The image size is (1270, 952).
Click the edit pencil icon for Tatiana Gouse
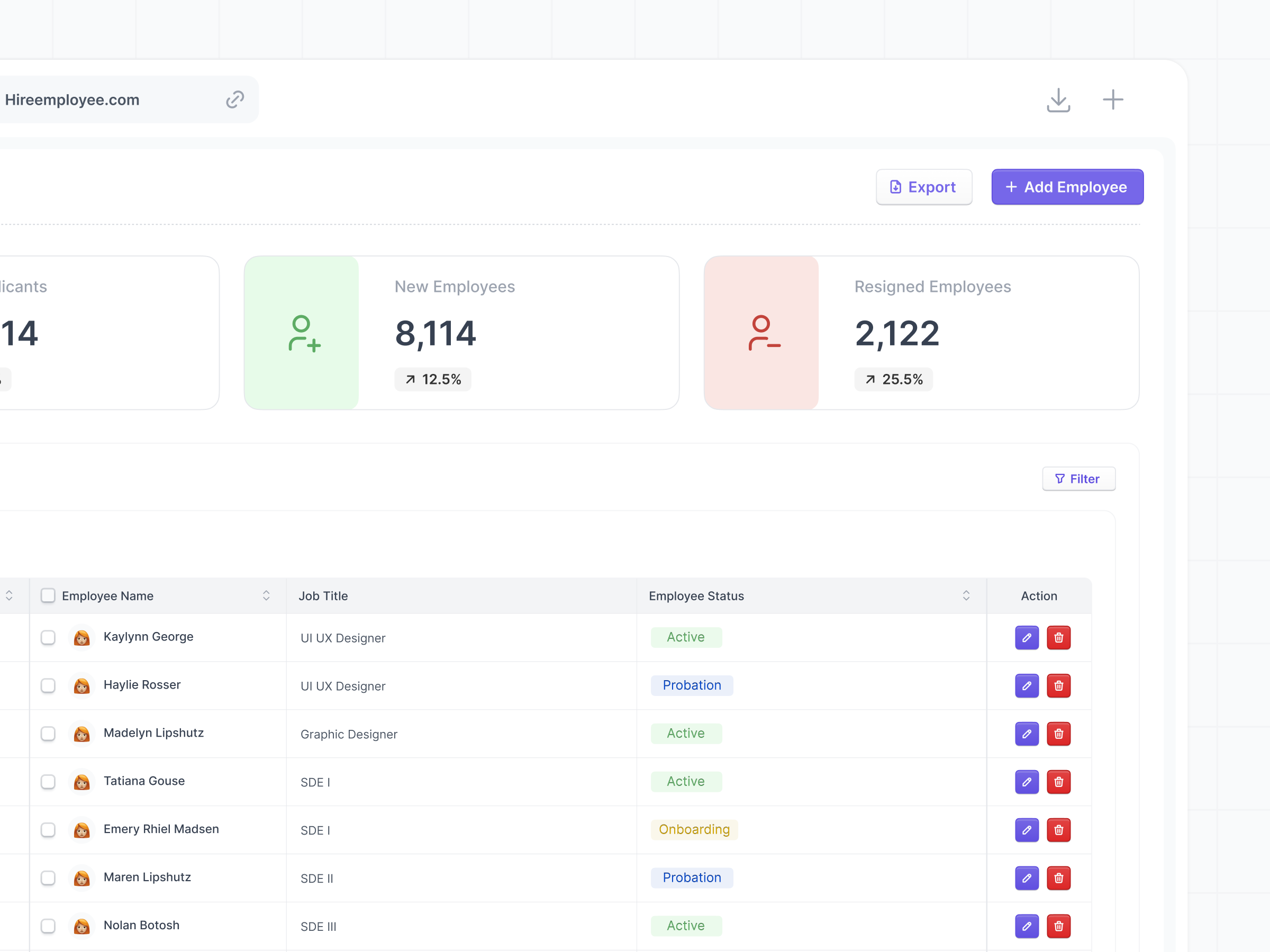[1027, 782]
